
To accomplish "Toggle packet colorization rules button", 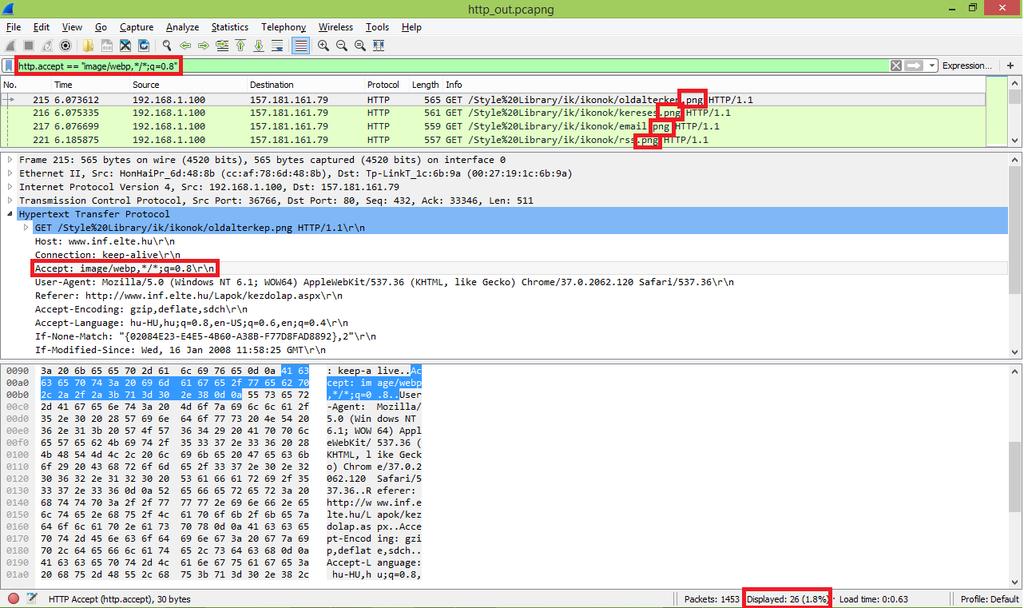I will tap(300, 46).
